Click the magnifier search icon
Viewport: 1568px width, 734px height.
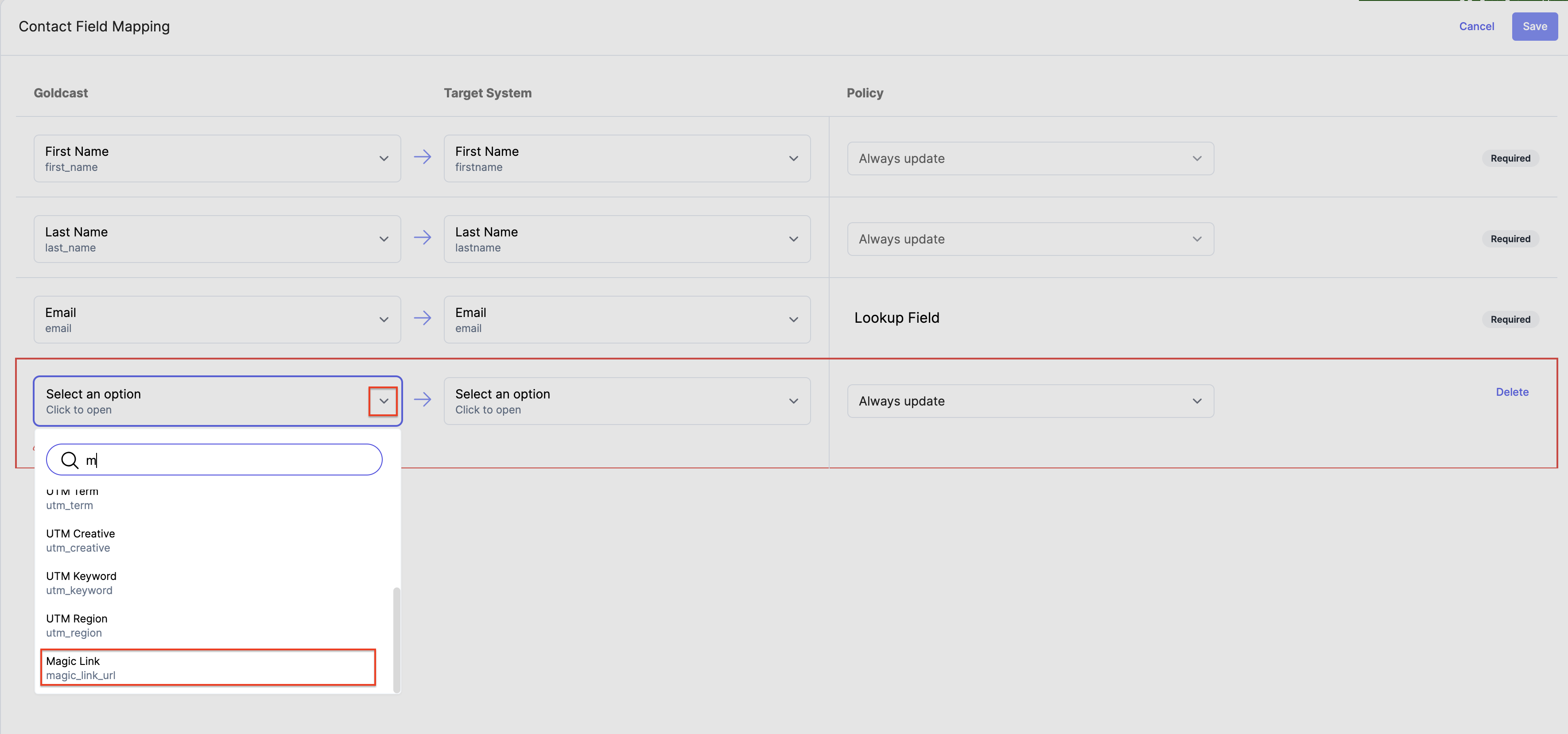70,460
